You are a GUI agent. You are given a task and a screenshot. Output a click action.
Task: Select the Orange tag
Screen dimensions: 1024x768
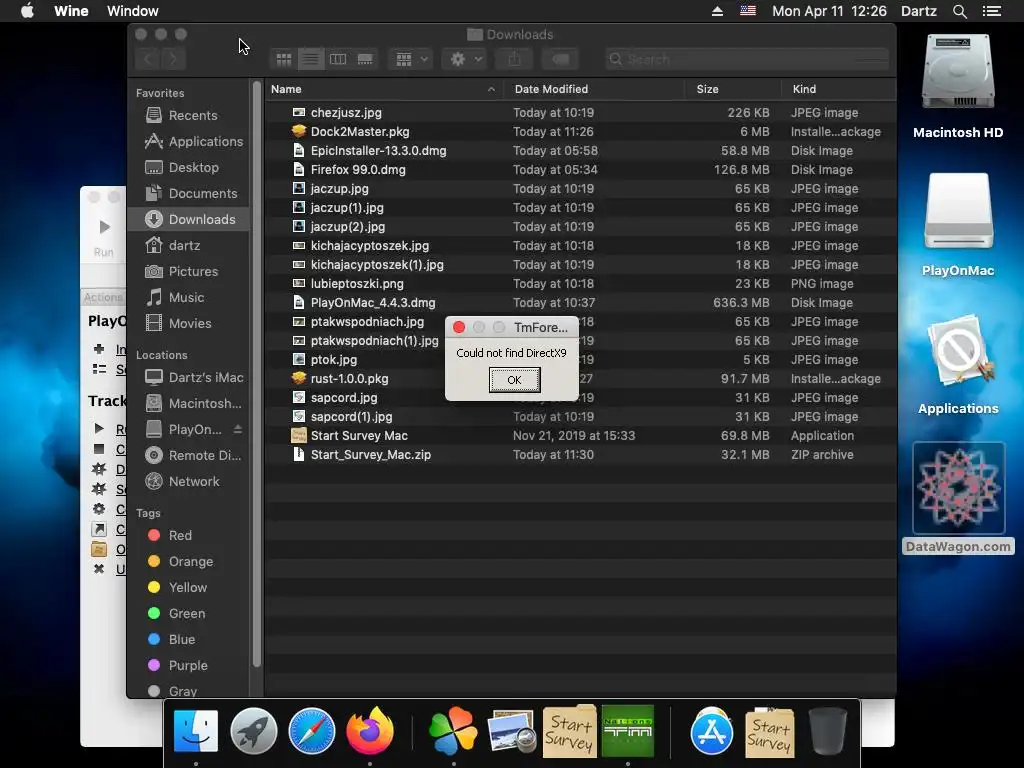coord(188,562)
